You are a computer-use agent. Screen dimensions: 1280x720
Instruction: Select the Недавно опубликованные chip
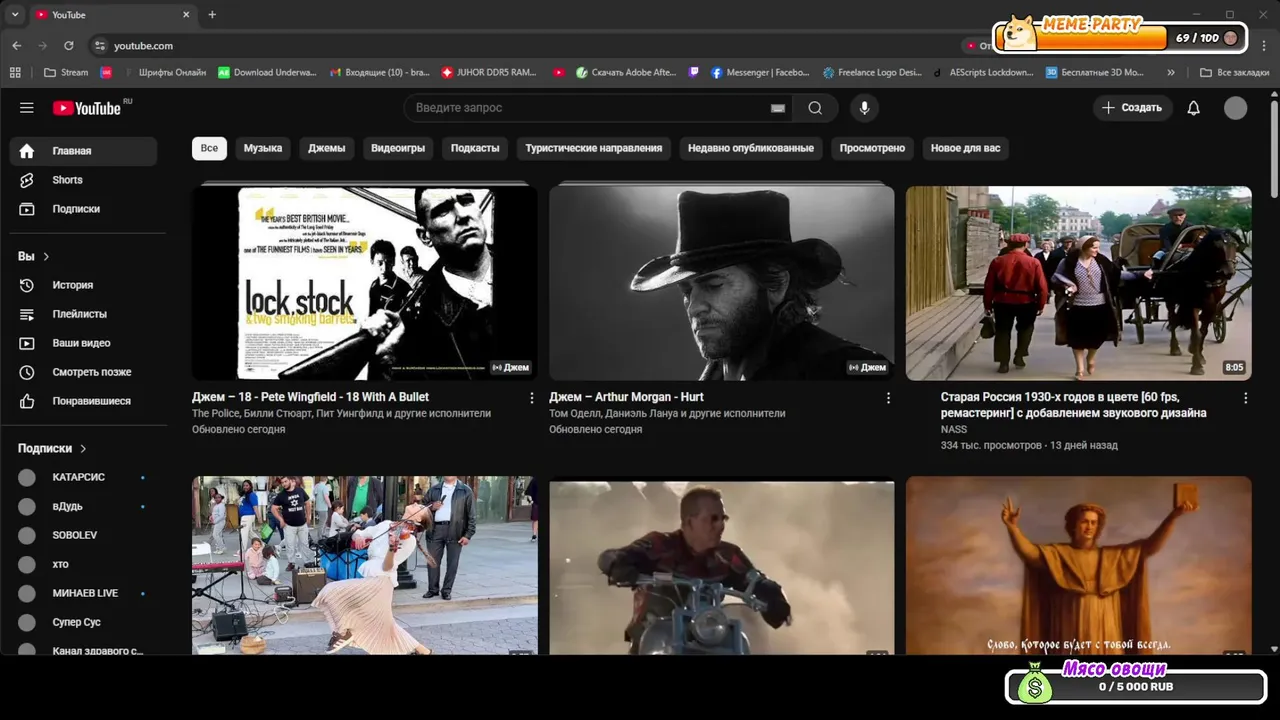pos(751,148)
